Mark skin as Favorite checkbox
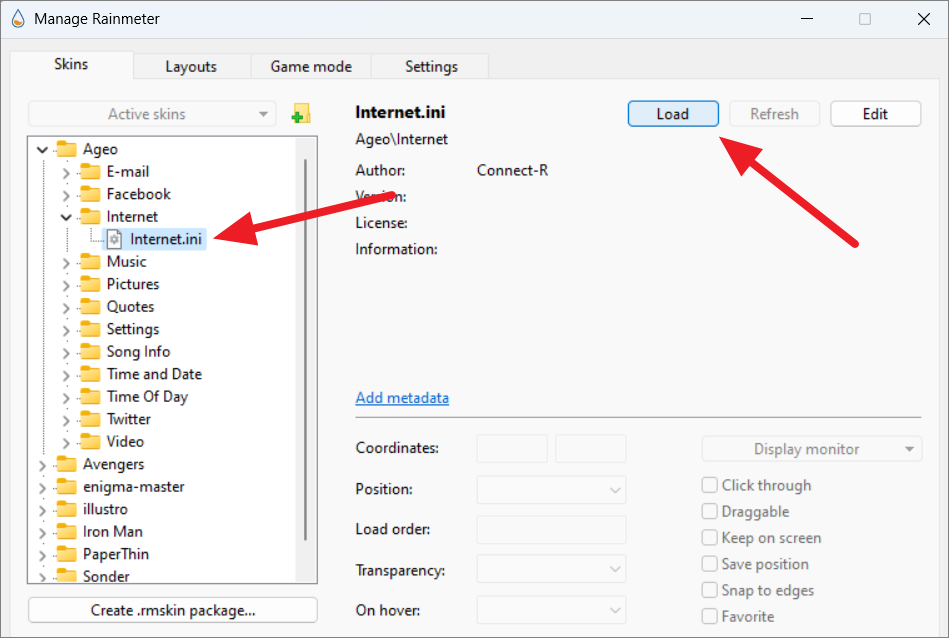 click(x=709, y=616)
